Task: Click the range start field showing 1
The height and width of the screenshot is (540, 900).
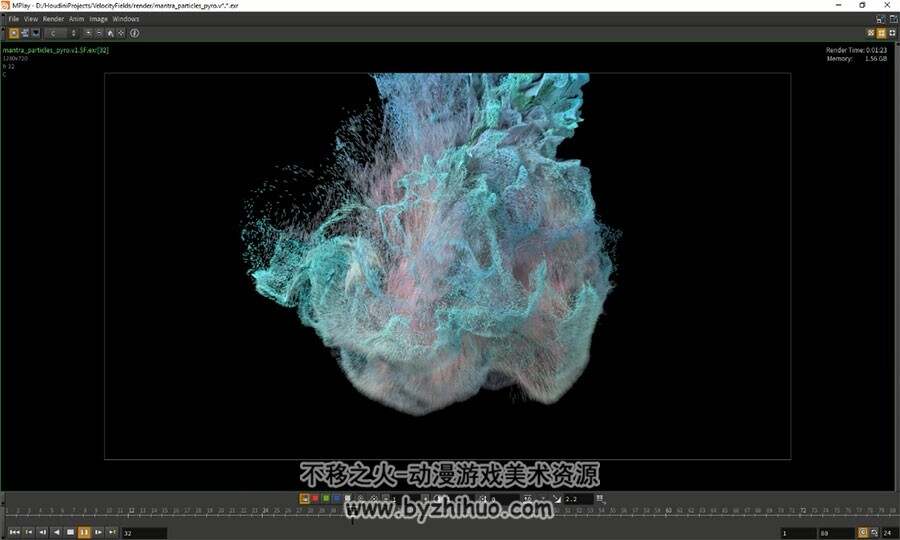Action: tap(799, 533)
